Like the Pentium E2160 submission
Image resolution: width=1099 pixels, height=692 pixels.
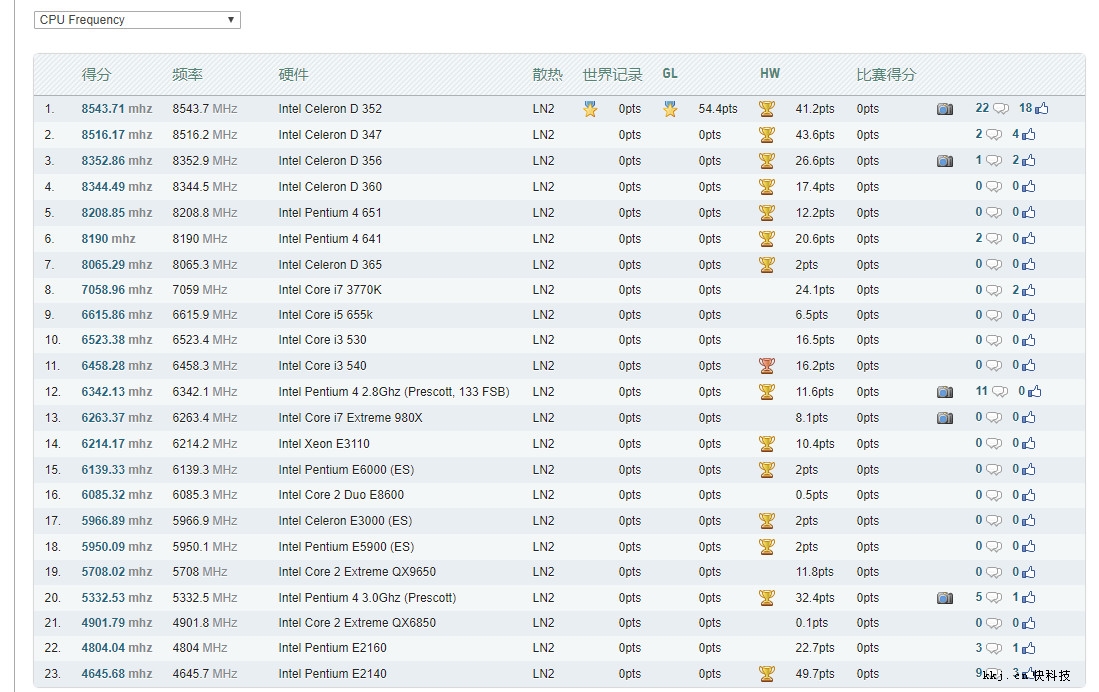pos(1028,648)
